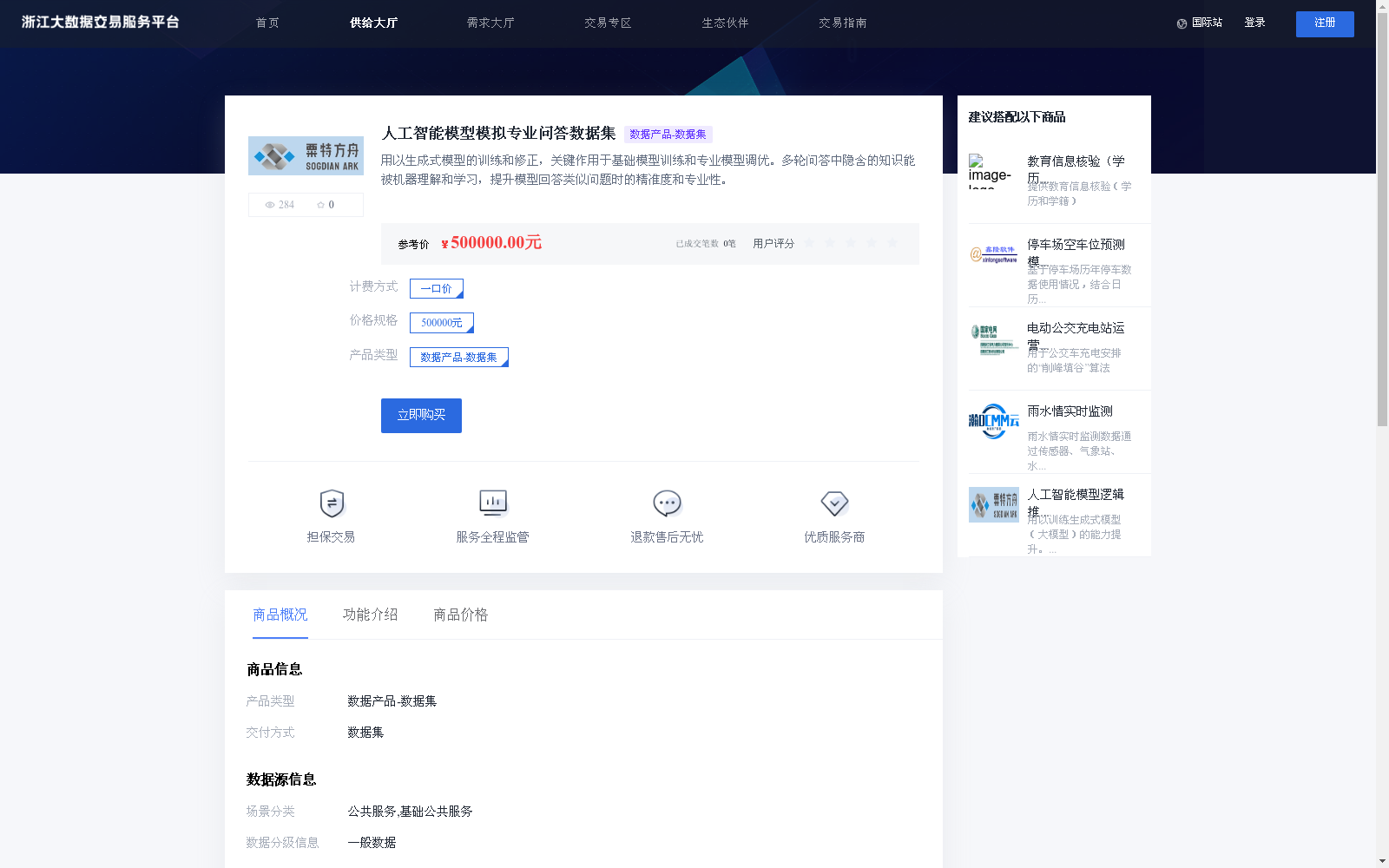
Task: Click the 退款售后无忧 chat bubble icon
Action: pos(667,503)
